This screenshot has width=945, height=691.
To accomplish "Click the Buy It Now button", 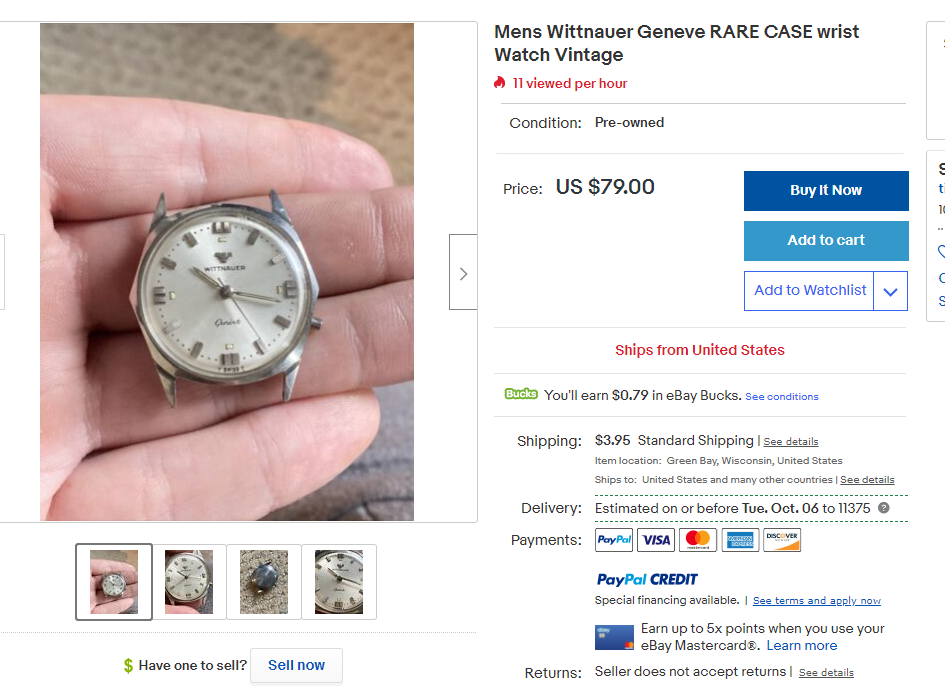I will tap(826, 191).
